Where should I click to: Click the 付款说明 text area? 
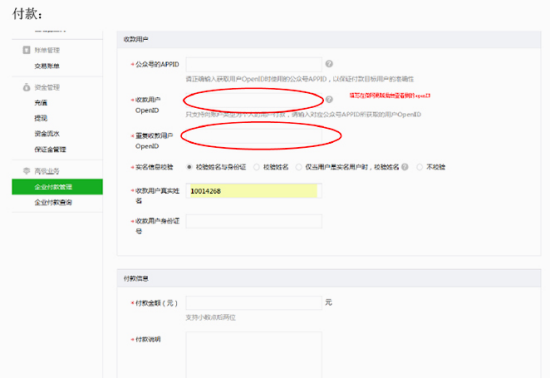point(254,355)
